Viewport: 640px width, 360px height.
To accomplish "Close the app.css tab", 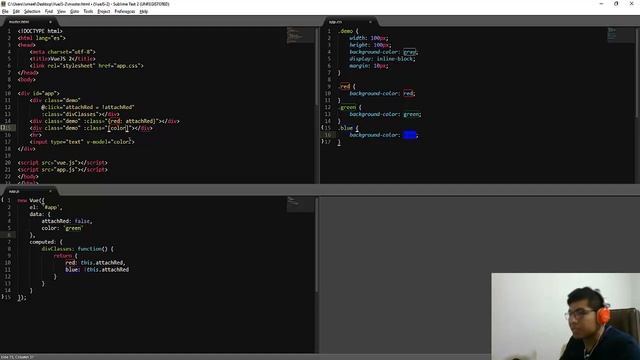I will 370,22.
